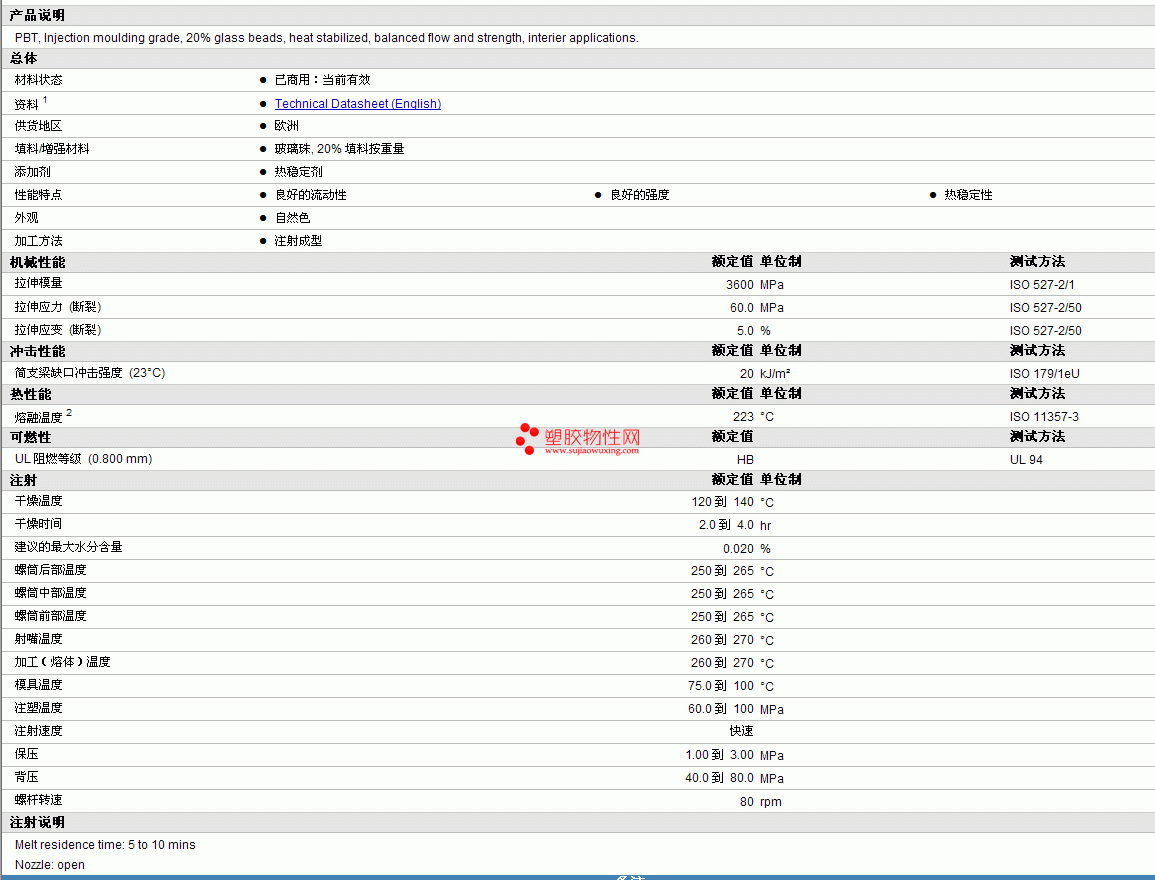Click the 20 kJ/m² impact value
Screen dimensions: 1155x880
(765, 373)
